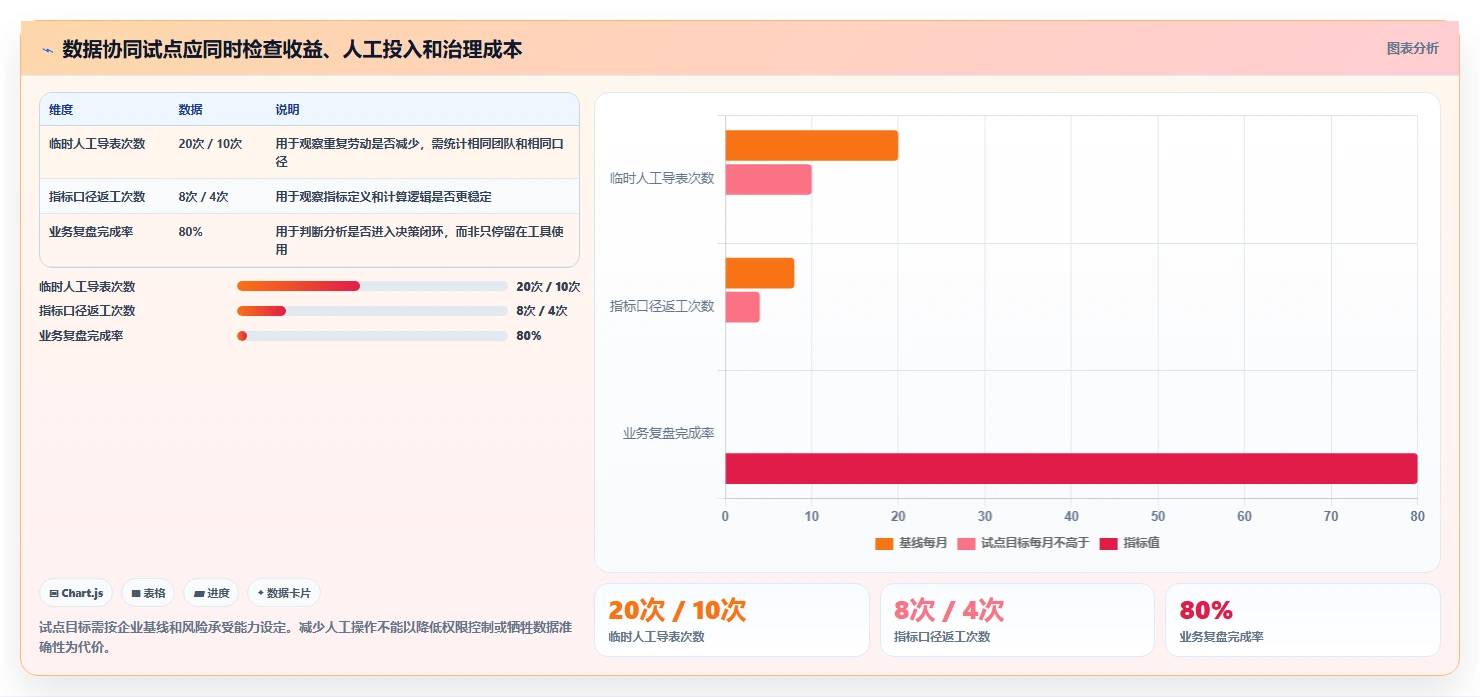The image size is (1480, 697).
Task: Click the description starting 用于观察重复劳动是否减少
Action: click(x=420, y=152)
